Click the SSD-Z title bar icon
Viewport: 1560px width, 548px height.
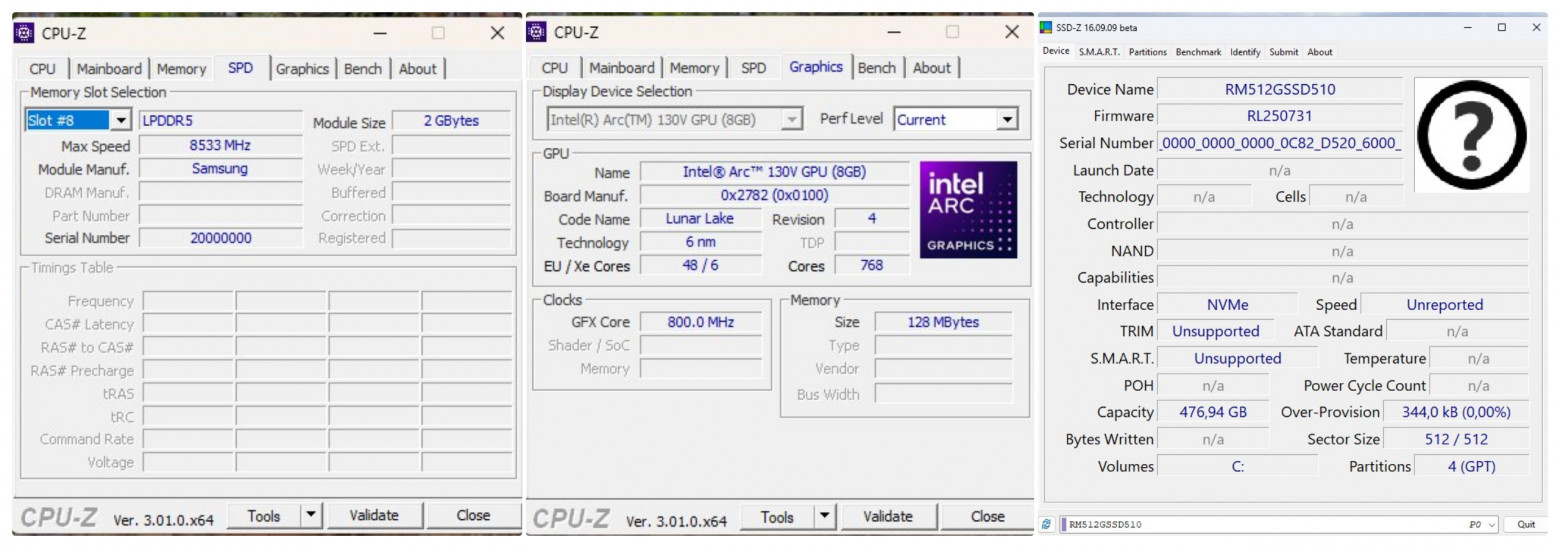[1046, 27]
